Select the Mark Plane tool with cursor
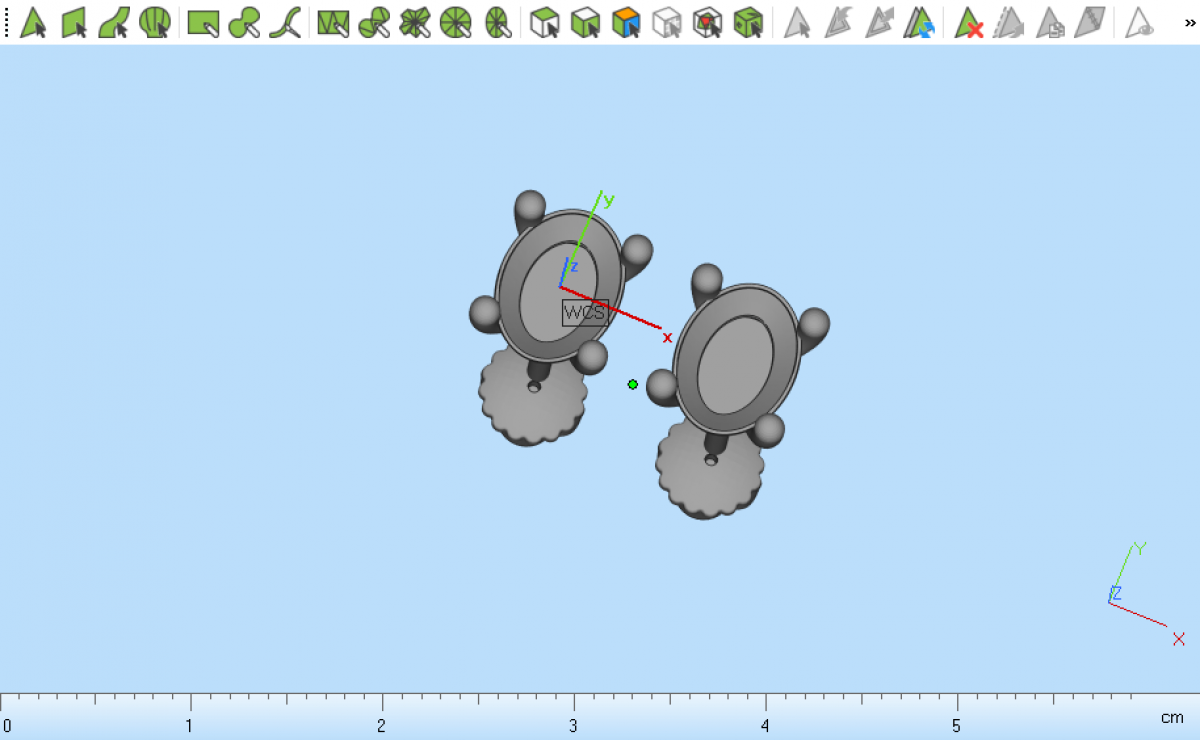The image size is (1200, 740). point(75,22)
